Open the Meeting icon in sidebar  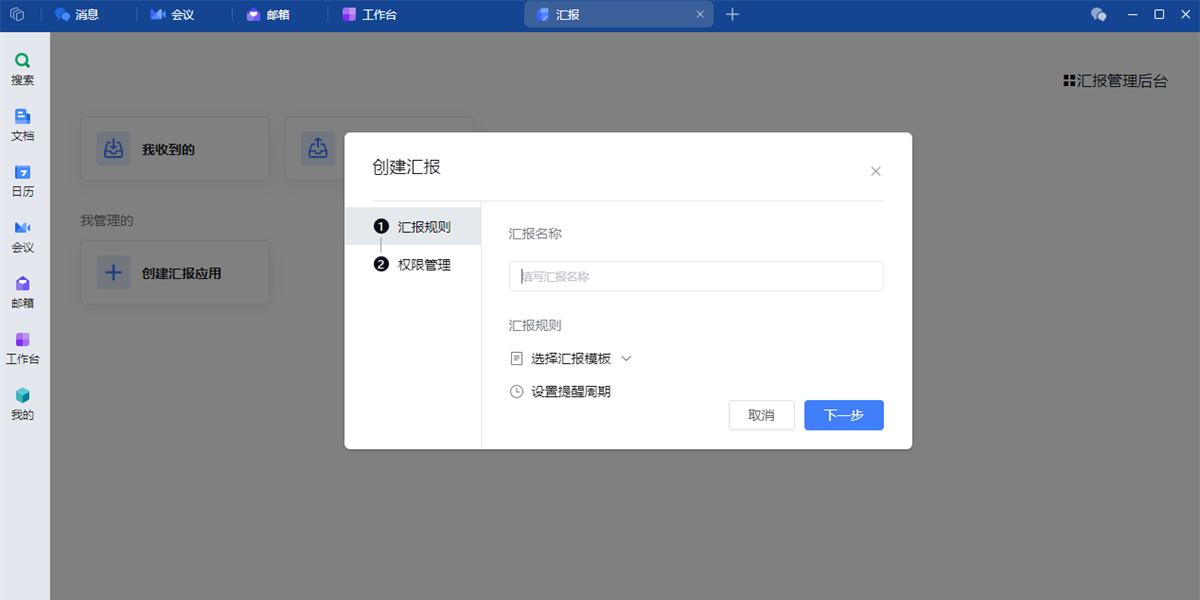pos(22,229)
